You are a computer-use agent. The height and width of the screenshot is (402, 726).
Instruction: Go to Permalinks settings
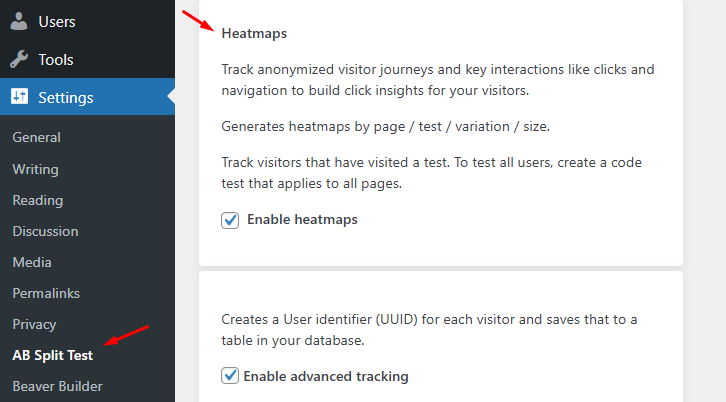pos(46,293)
